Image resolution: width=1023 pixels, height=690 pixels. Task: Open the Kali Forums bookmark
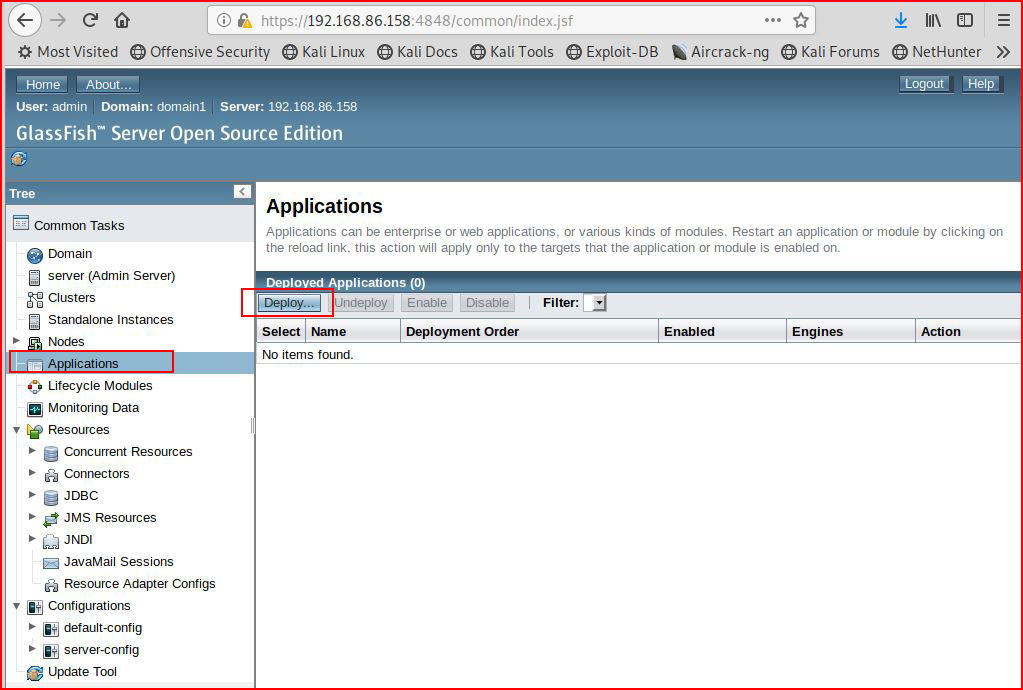tap(831, 52)
